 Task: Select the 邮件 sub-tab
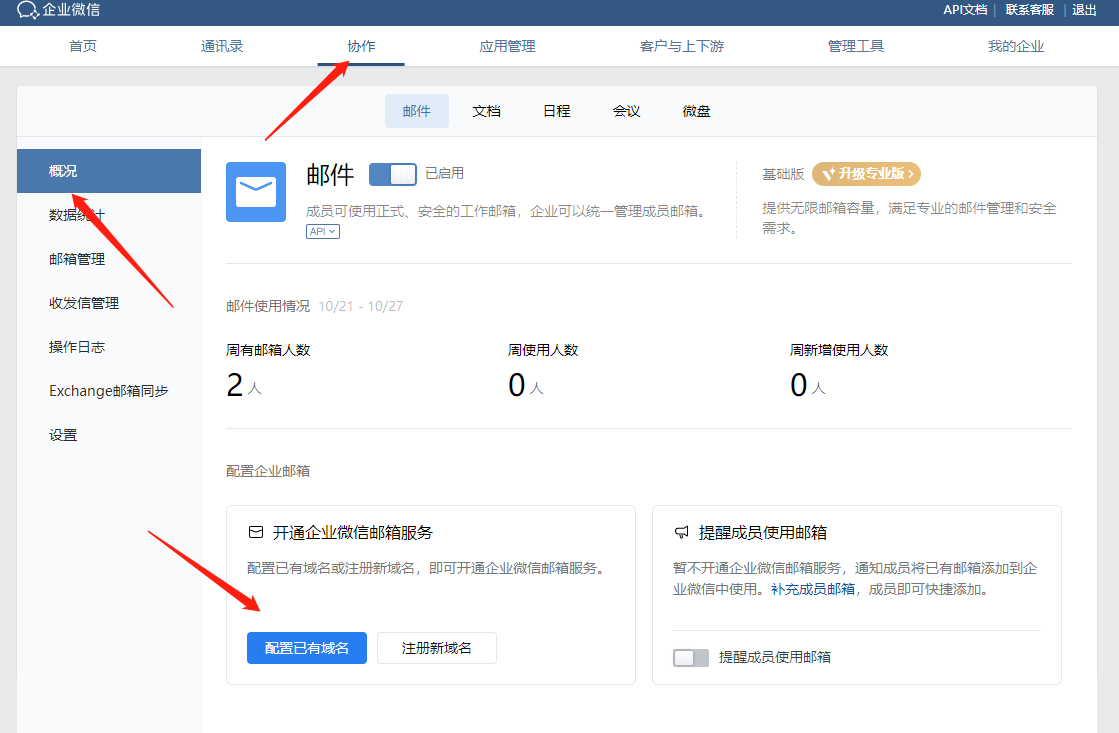417,111
